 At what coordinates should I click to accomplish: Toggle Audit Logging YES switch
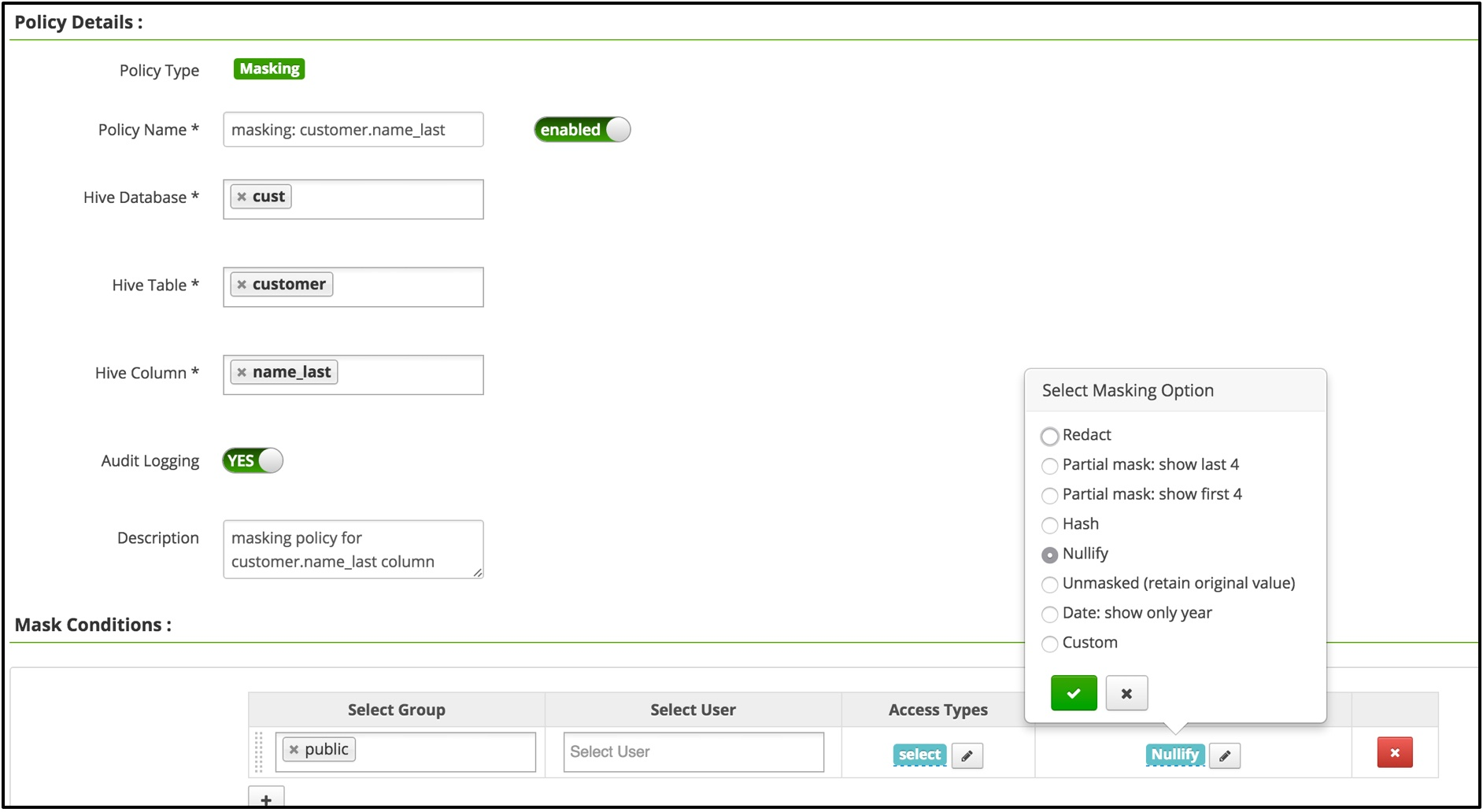click(x=253, y=461)
